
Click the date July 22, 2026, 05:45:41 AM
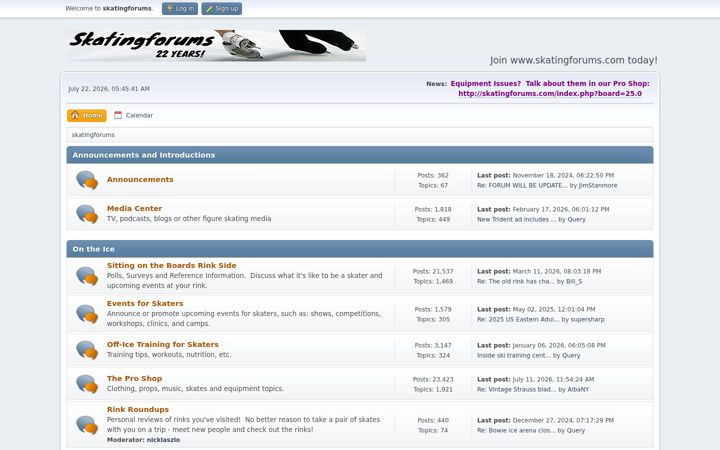pos(109,89)
